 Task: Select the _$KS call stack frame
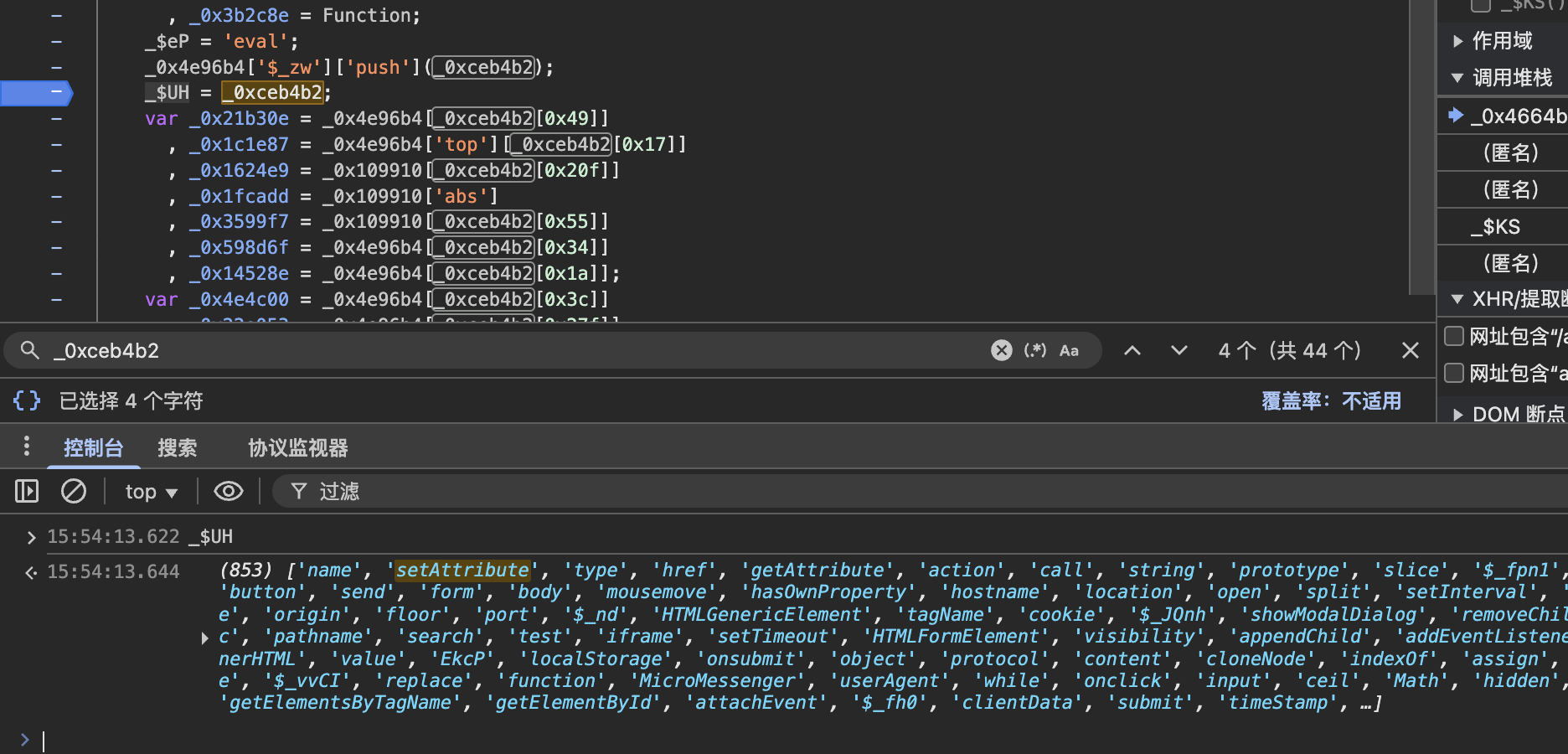click(x=1501, y=227)
